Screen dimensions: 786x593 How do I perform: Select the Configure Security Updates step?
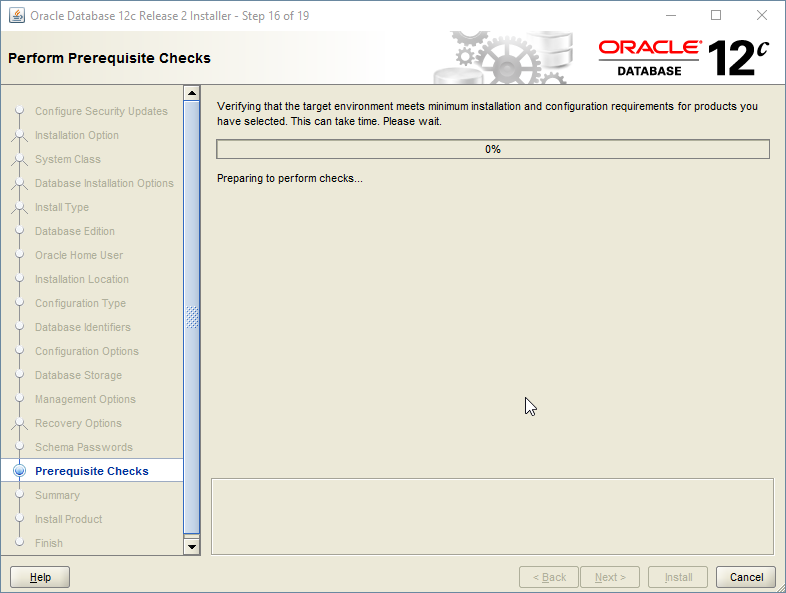(101, 111)
